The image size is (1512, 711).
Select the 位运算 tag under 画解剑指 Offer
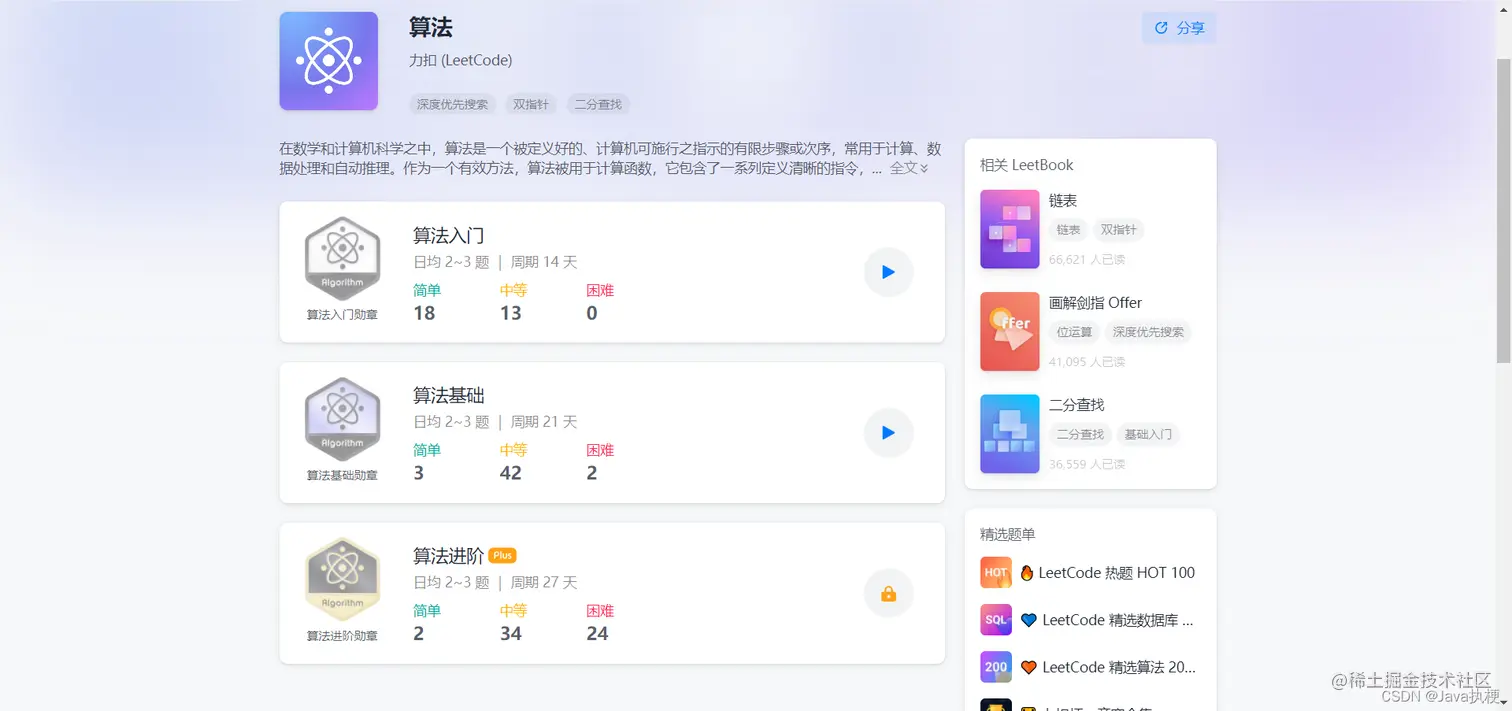[x=1075, y=332]
